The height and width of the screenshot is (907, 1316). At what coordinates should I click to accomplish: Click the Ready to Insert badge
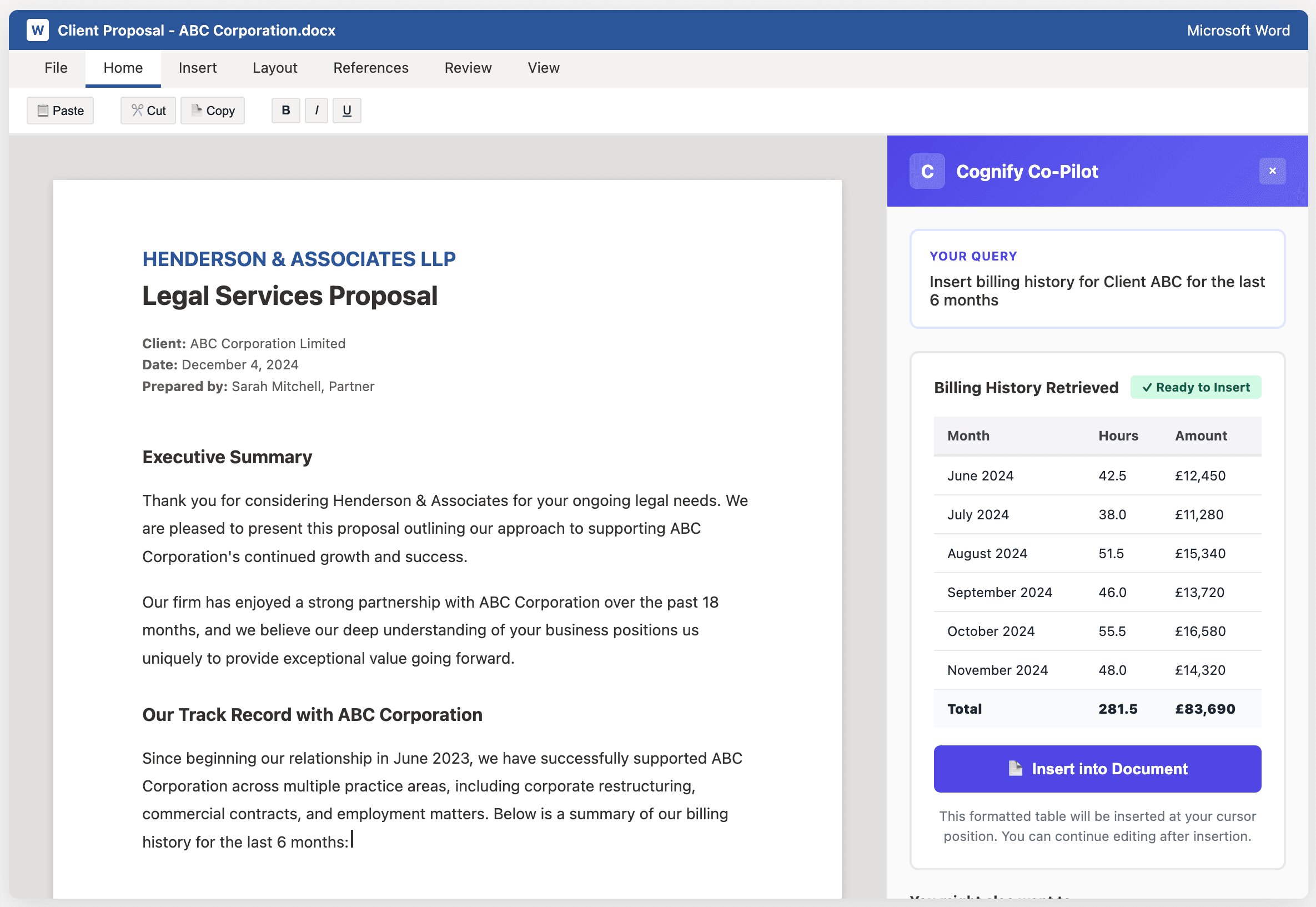(x=1196, y=387)
